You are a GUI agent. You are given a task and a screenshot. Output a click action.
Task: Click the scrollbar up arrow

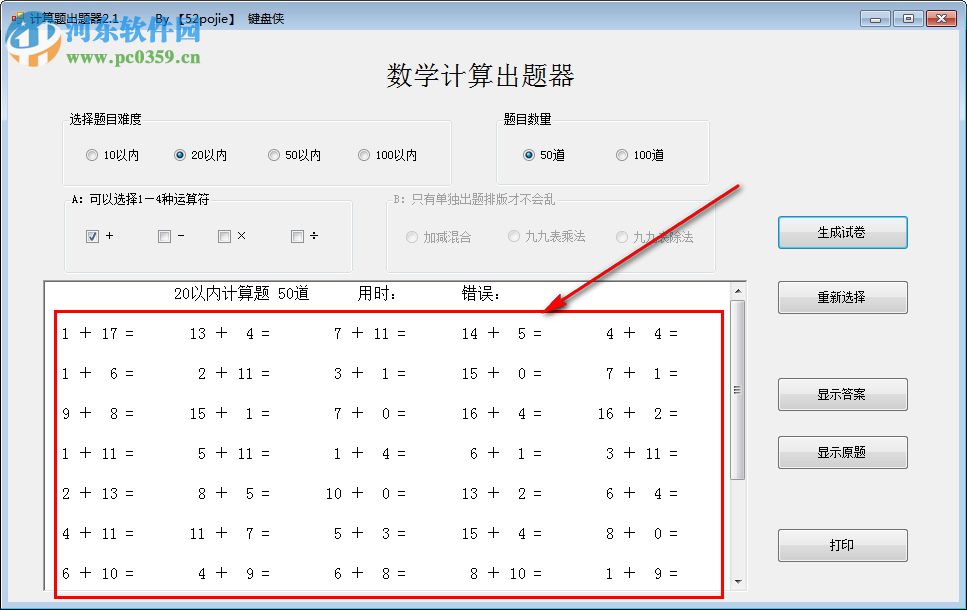[736, 290]
